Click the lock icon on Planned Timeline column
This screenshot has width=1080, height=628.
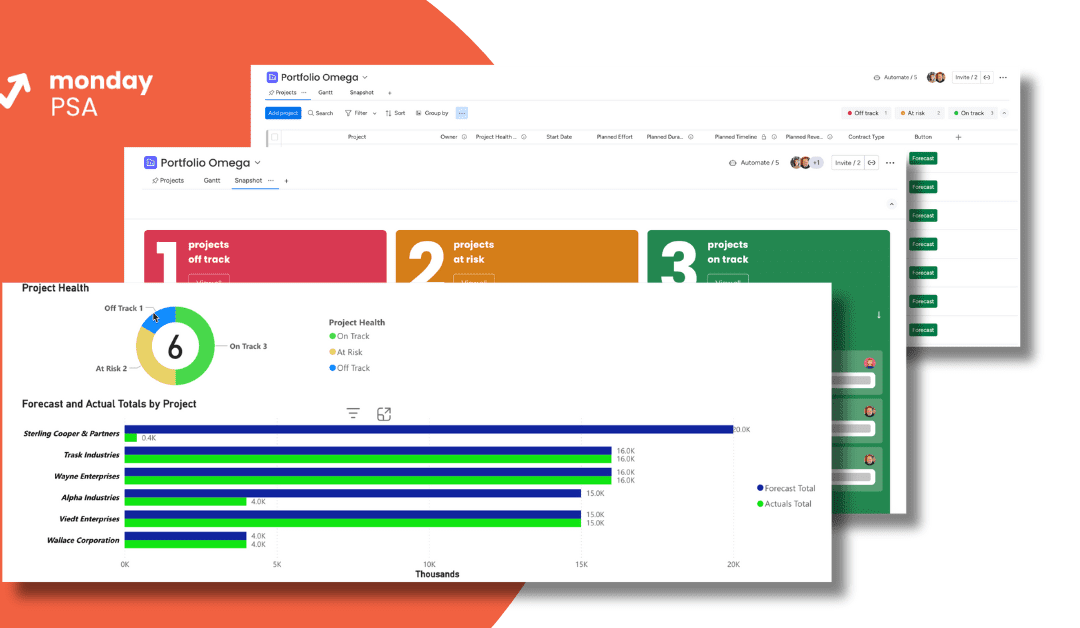(764, 137)
